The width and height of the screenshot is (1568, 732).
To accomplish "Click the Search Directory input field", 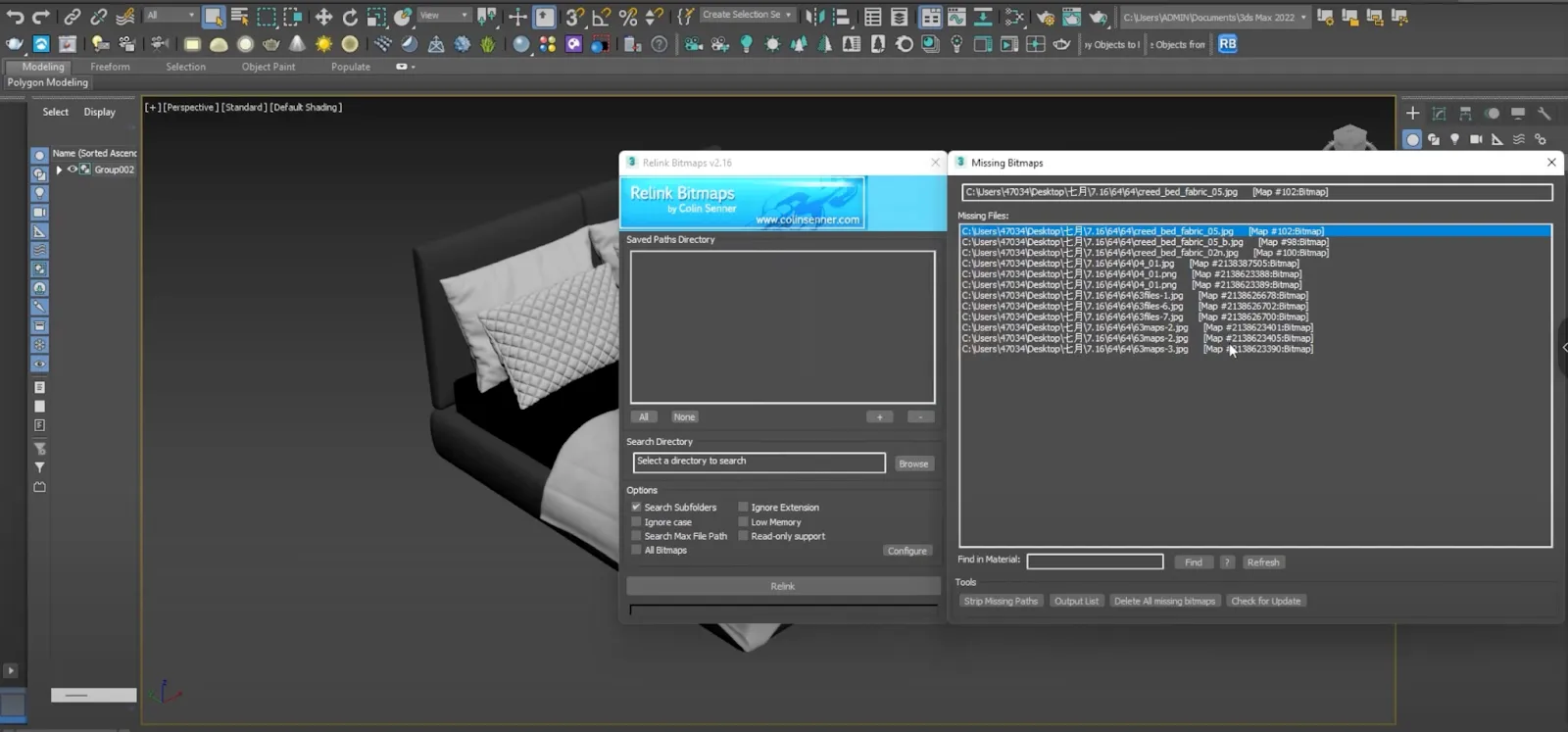I will 759,462.
